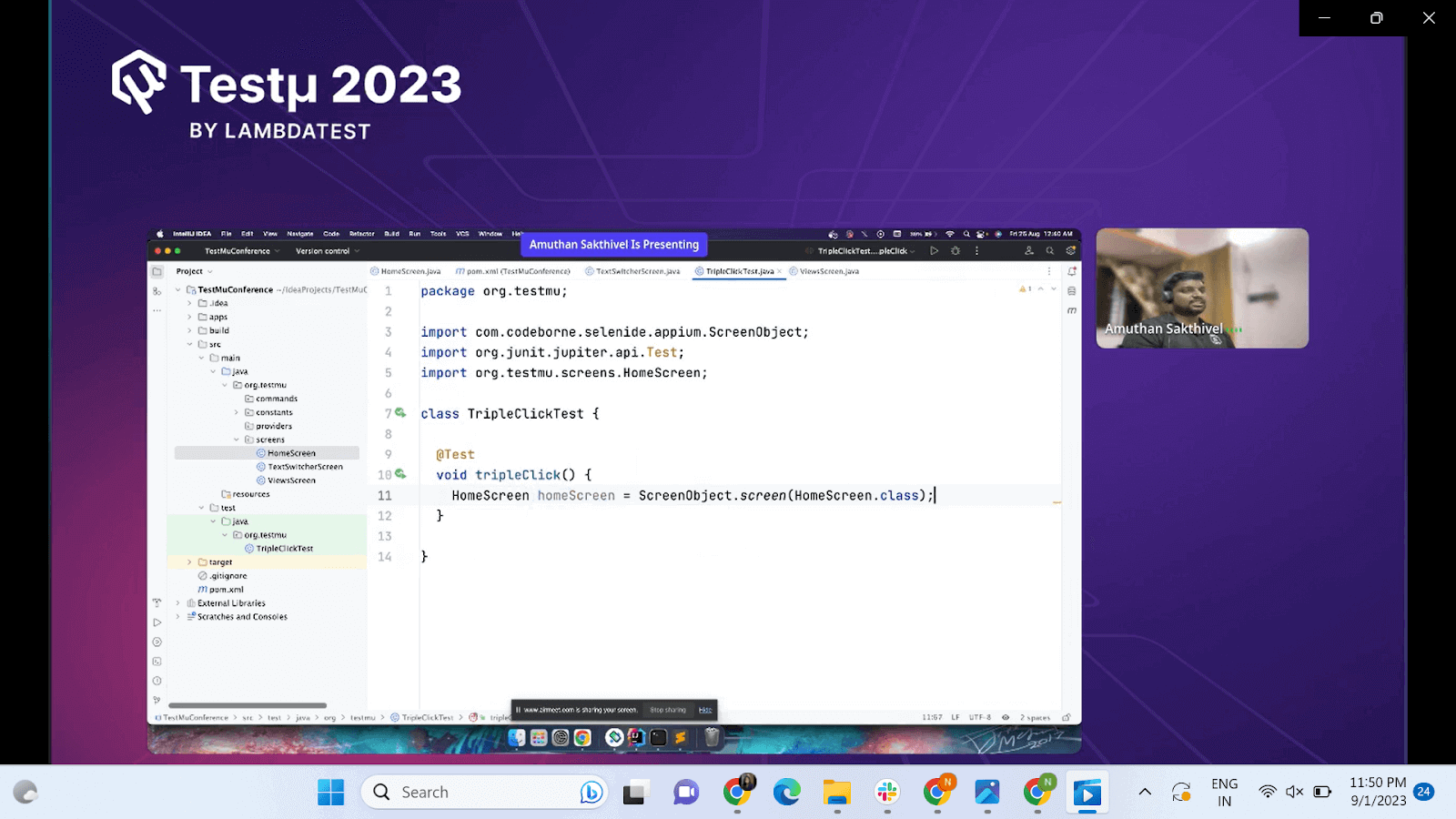Collapse the src folder in the Project tree

(x=189, y=344)
